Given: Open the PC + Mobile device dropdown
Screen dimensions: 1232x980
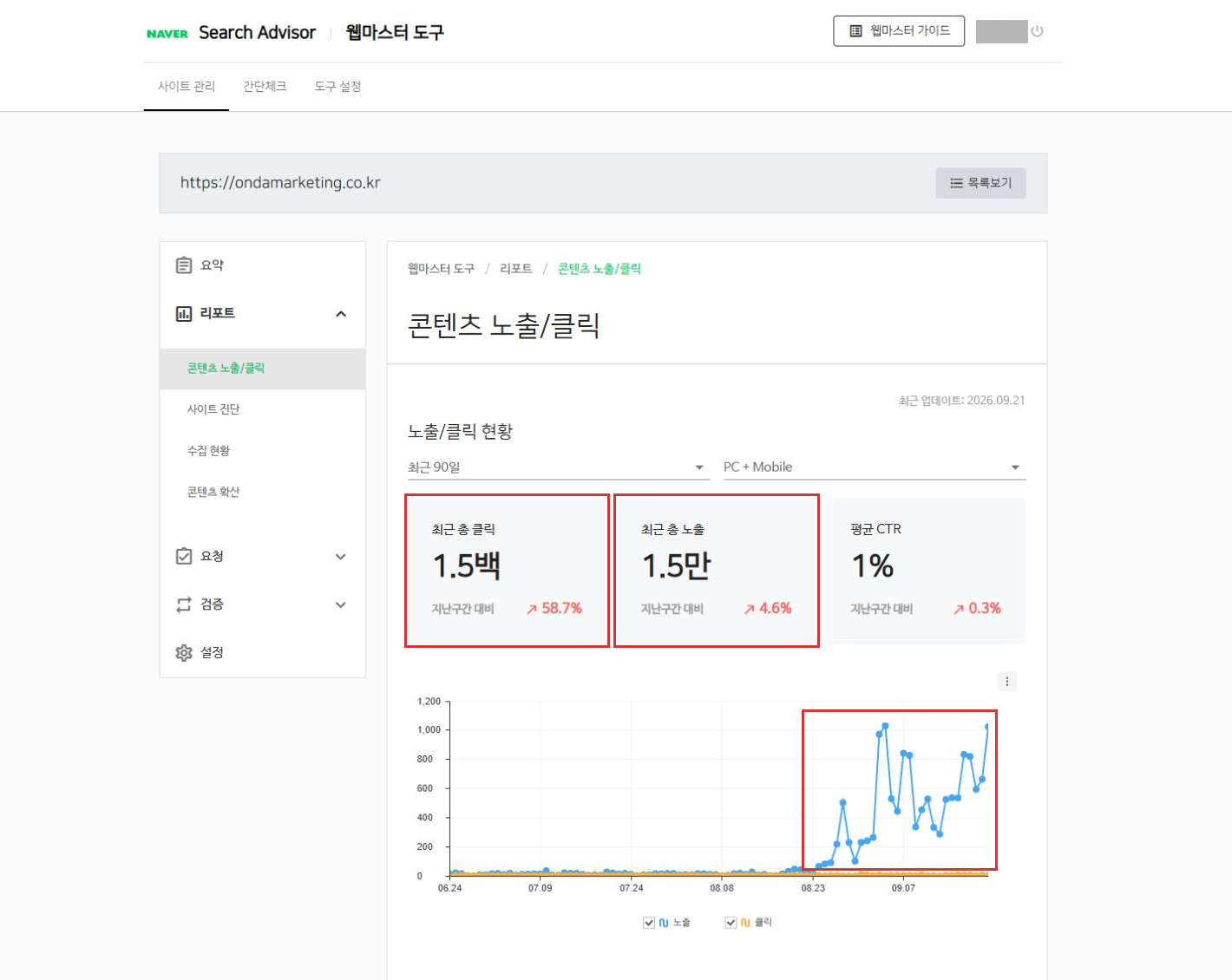Looking at the screenshot, I should click(x=875, y=467).
